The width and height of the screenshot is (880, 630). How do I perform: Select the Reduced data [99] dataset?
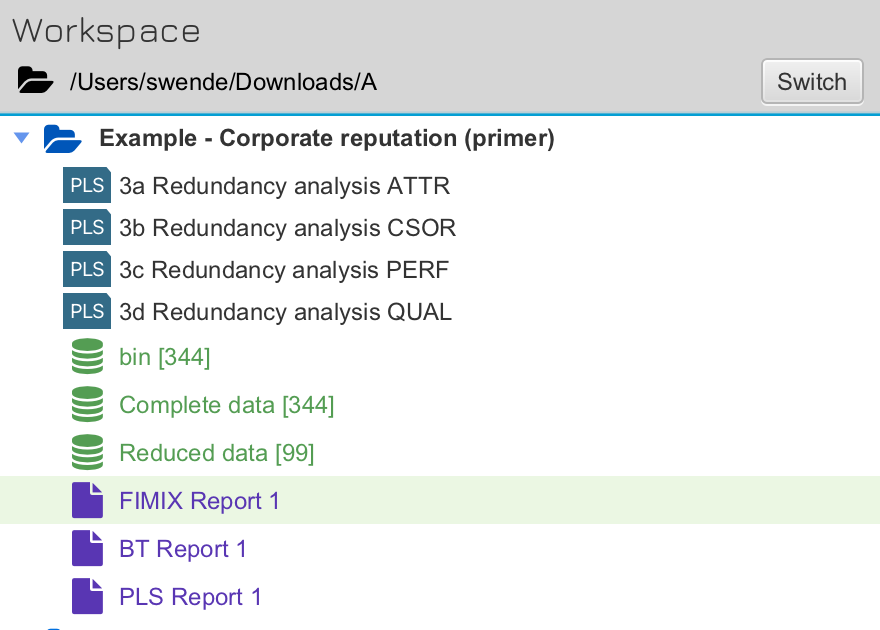[x=216, y=453]
